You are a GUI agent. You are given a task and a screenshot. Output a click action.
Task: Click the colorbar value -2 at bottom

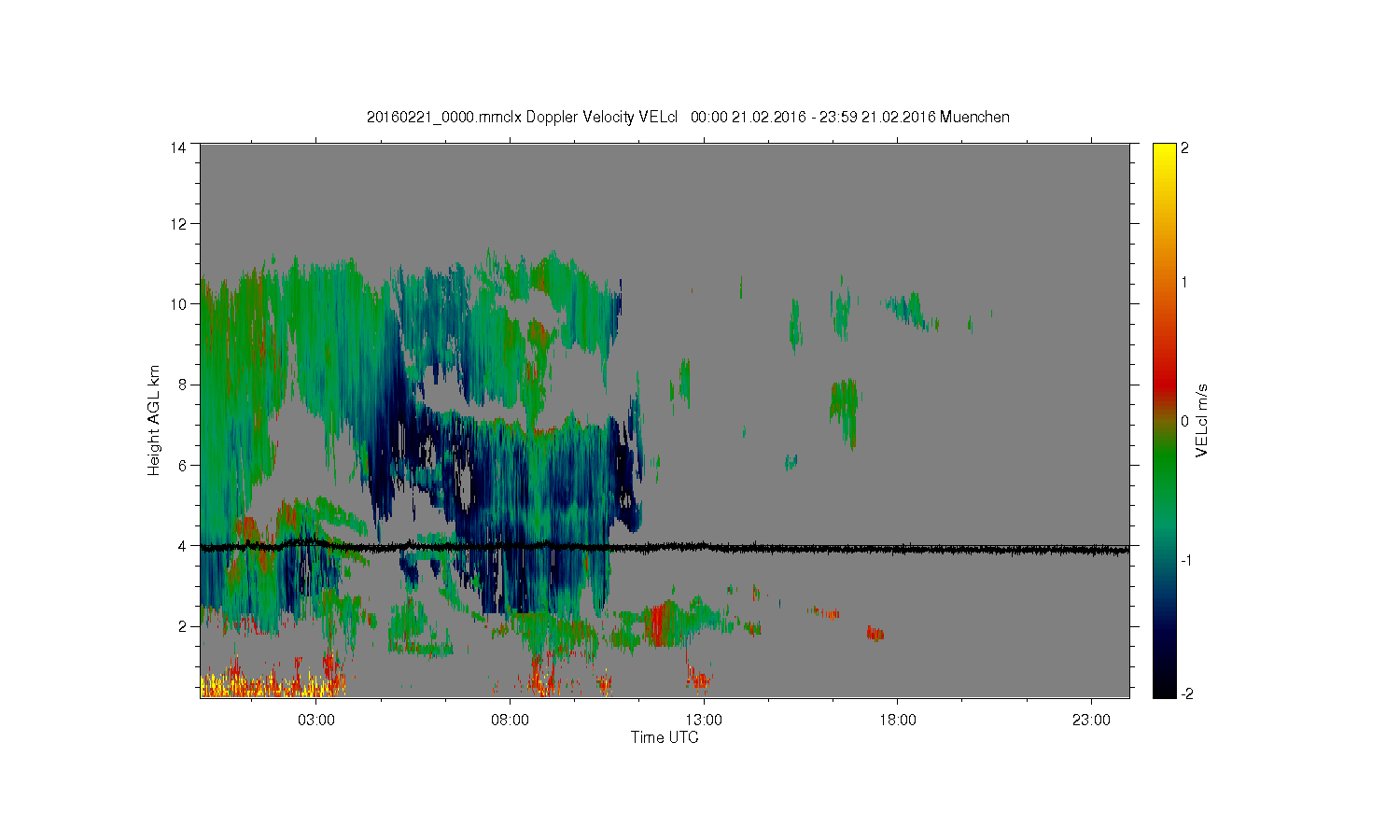click(x=1186, y=693)
